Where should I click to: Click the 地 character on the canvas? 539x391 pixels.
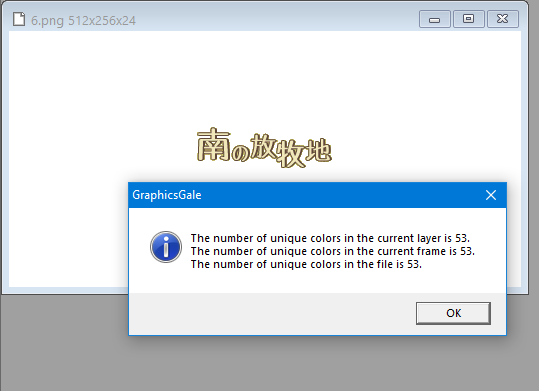319,150
